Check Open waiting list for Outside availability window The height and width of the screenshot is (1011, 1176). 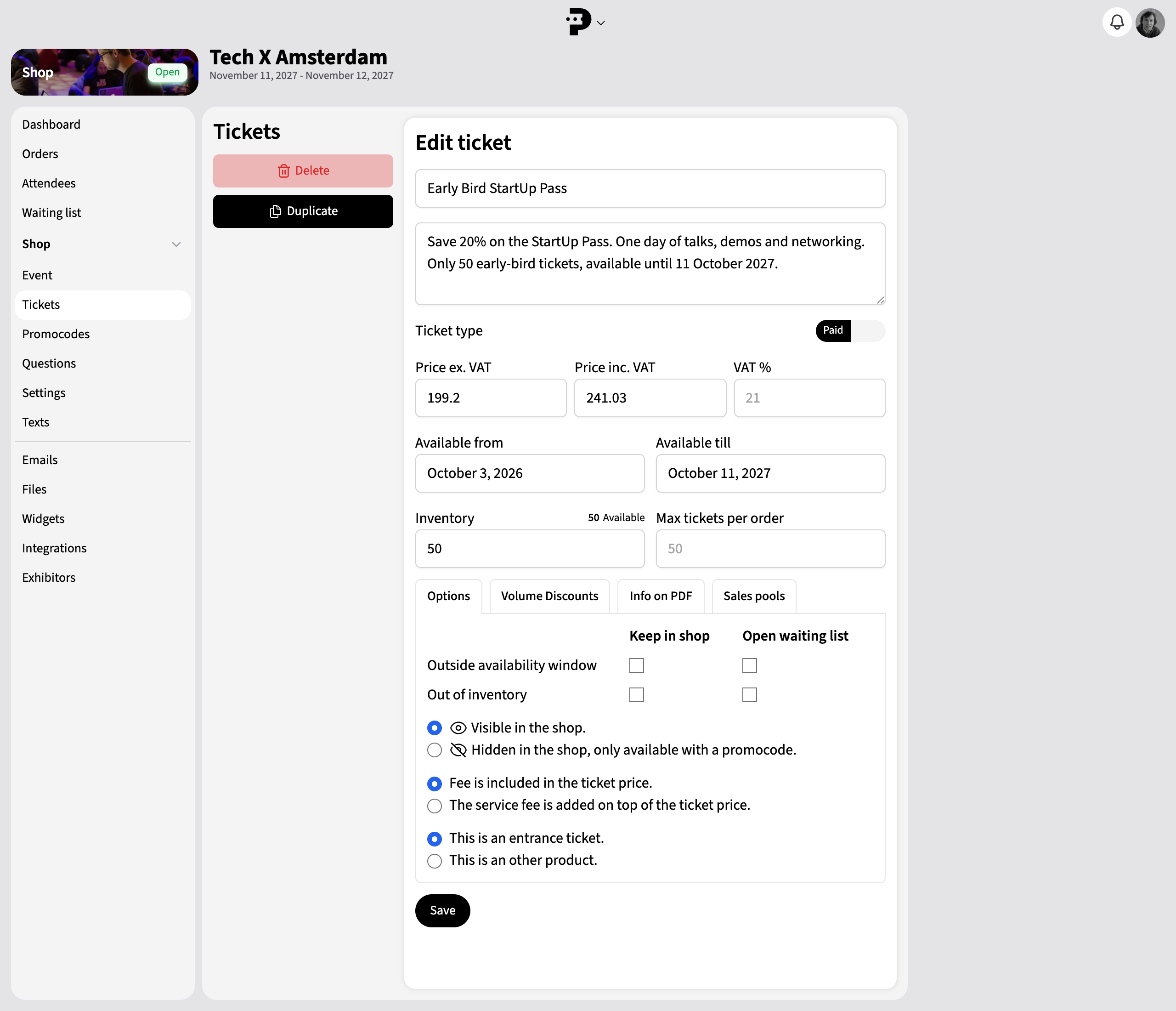pos(749,665)
